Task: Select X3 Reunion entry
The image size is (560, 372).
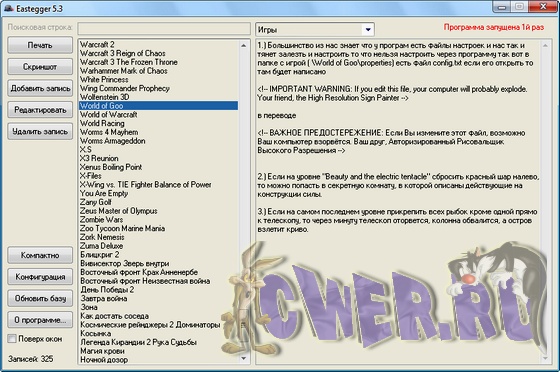Action: pos(158,158)
